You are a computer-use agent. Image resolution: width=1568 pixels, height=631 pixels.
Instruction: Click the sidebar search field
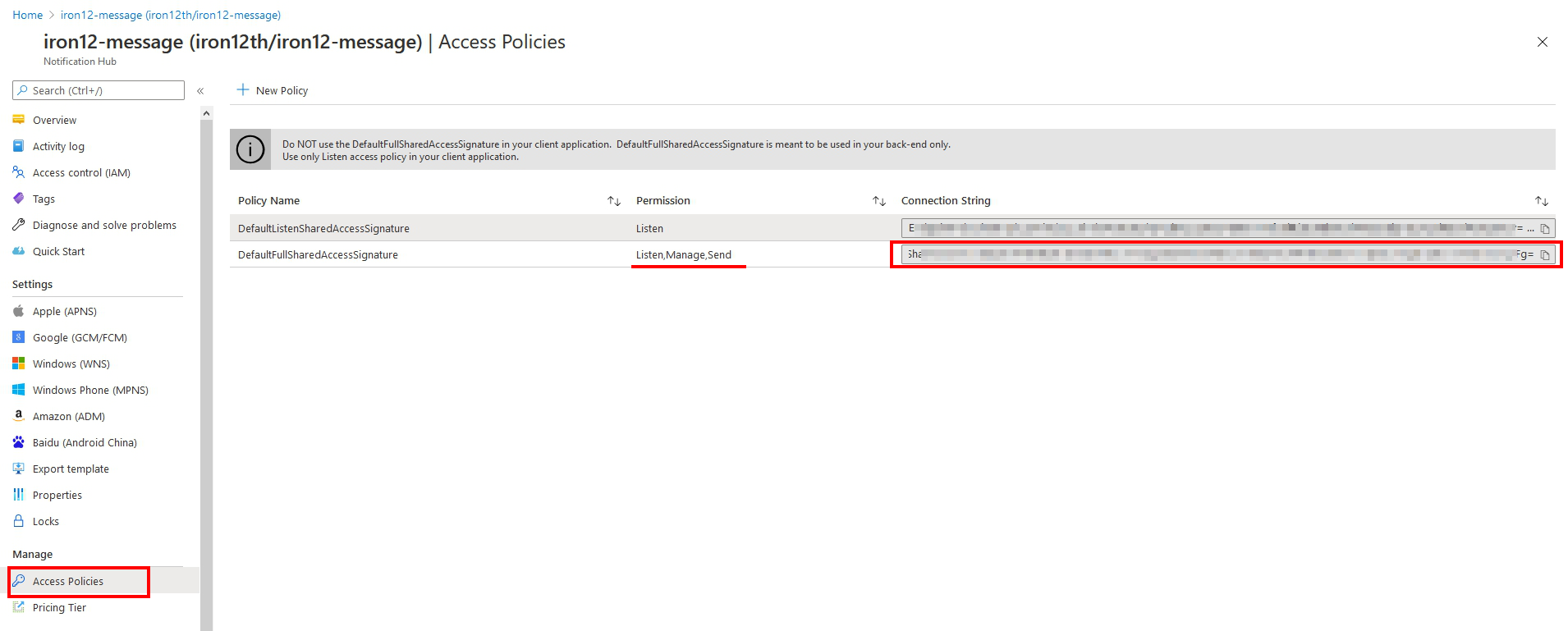[99, 90]
